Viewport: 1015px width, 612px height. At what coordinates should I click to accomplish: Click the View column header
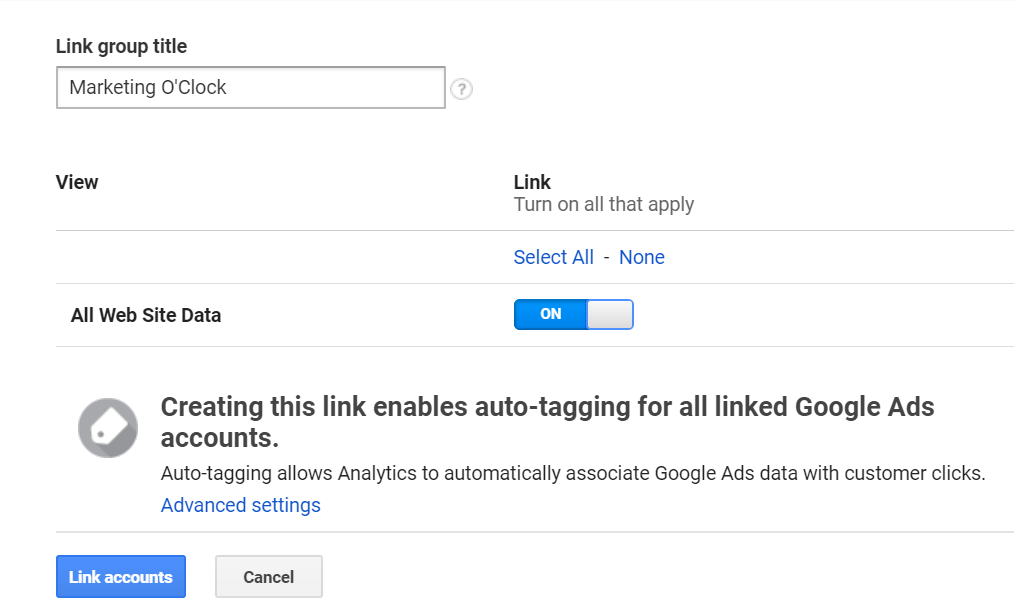[77, 182]
